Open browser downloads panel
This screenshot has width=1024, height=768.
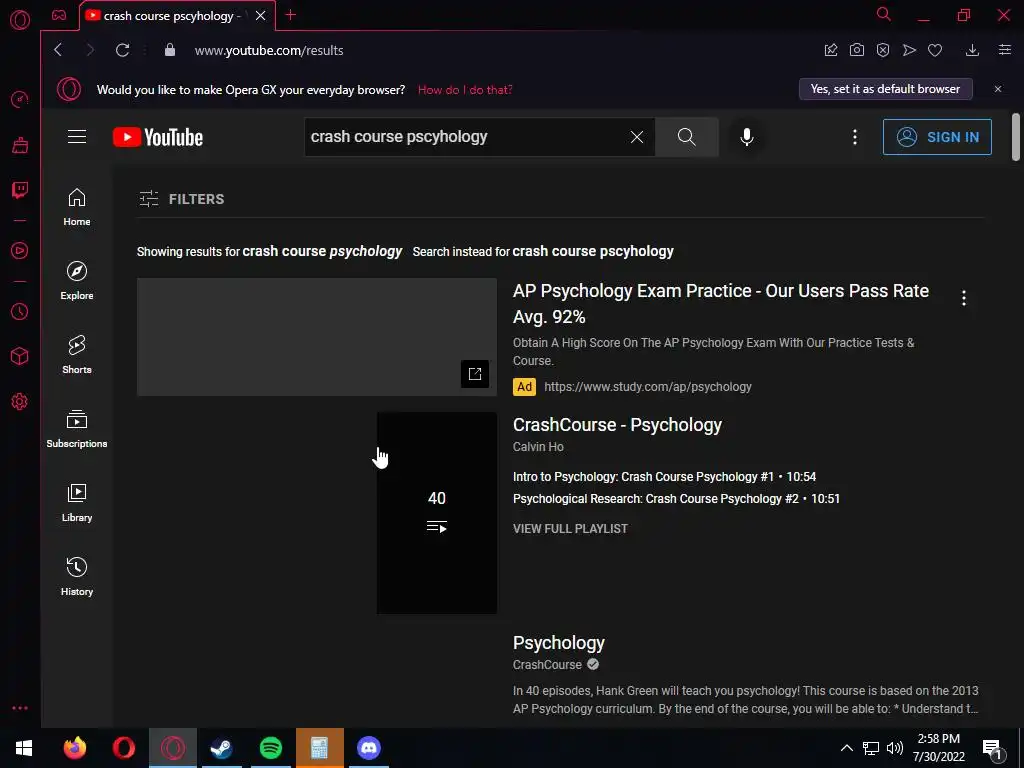[x=972, y=50]
